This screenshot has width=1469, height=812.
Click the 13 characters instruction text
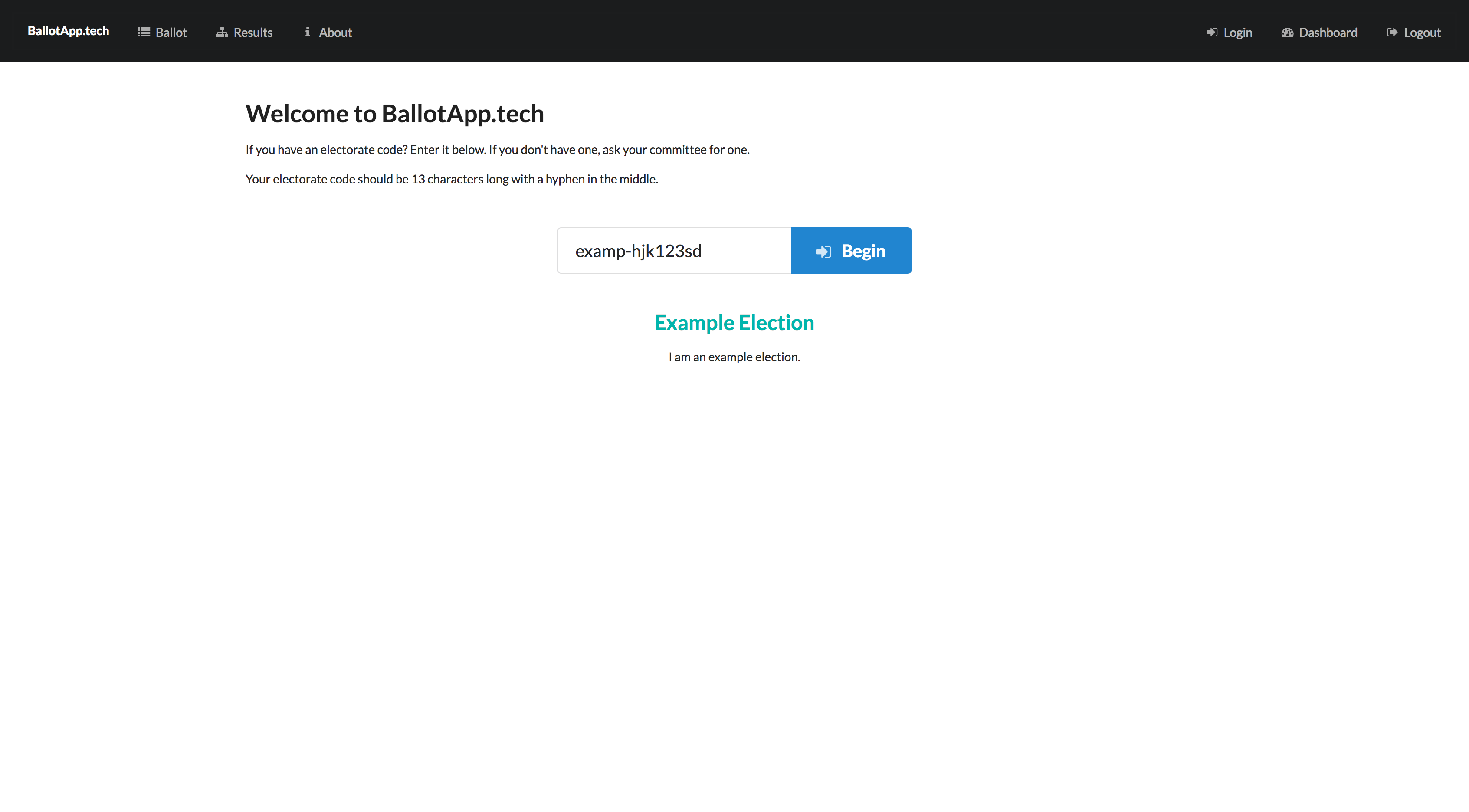(452, 179)
